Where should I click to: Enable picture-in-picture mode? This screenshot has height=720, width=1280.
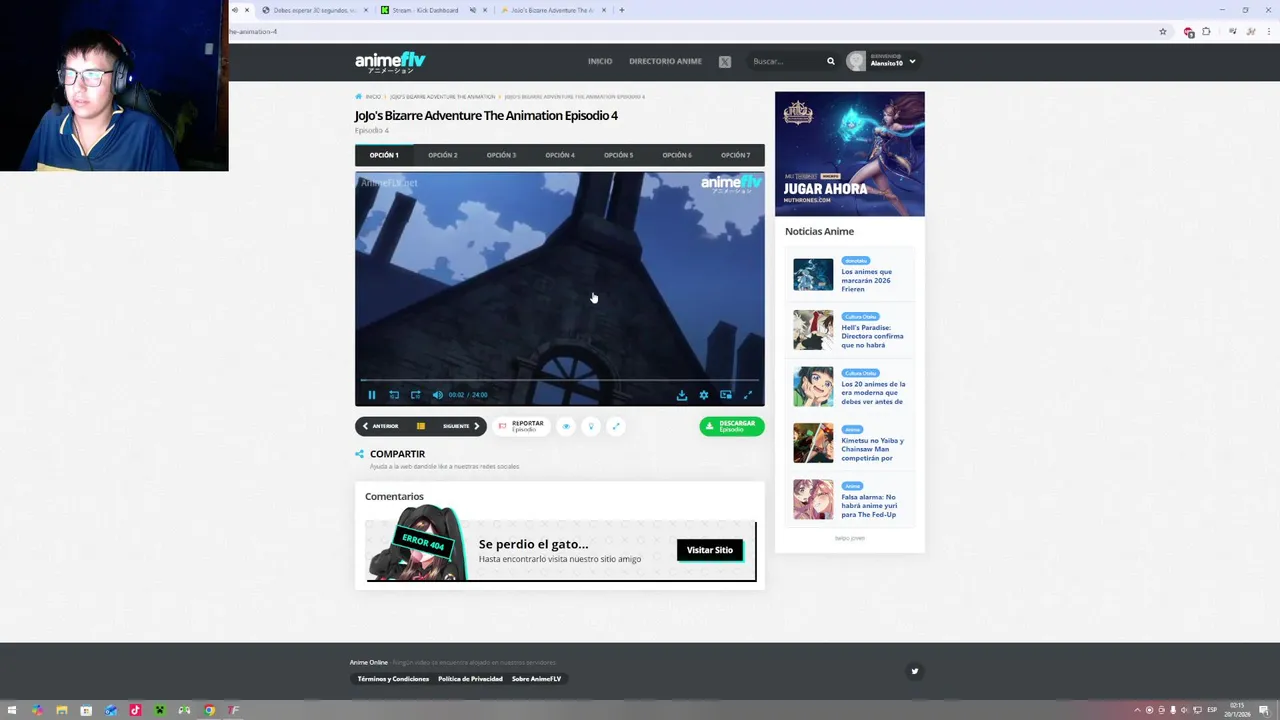click(726, 395)
